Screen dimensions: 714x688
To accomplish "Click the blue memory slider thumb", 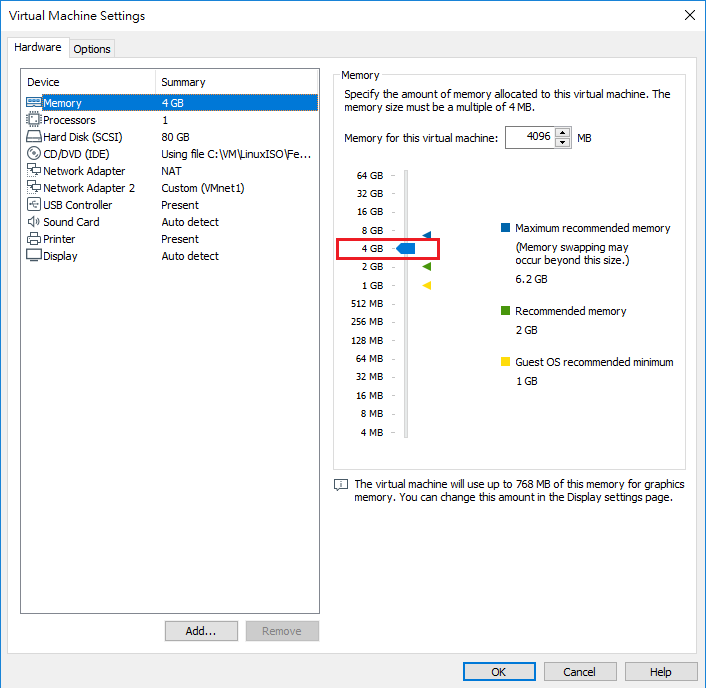I will (406, 249).
